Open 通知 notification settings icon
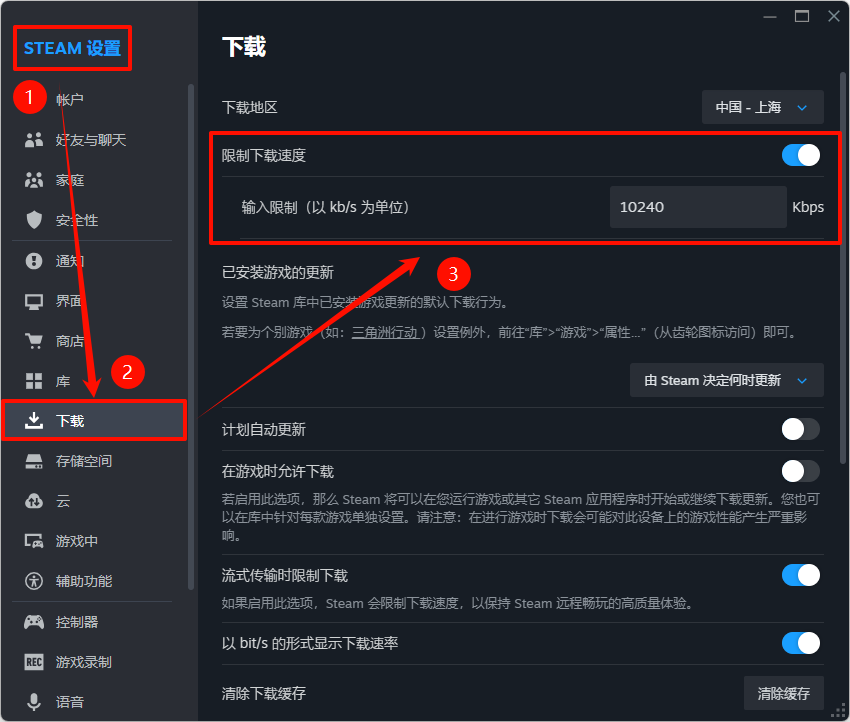 (32, 261)
